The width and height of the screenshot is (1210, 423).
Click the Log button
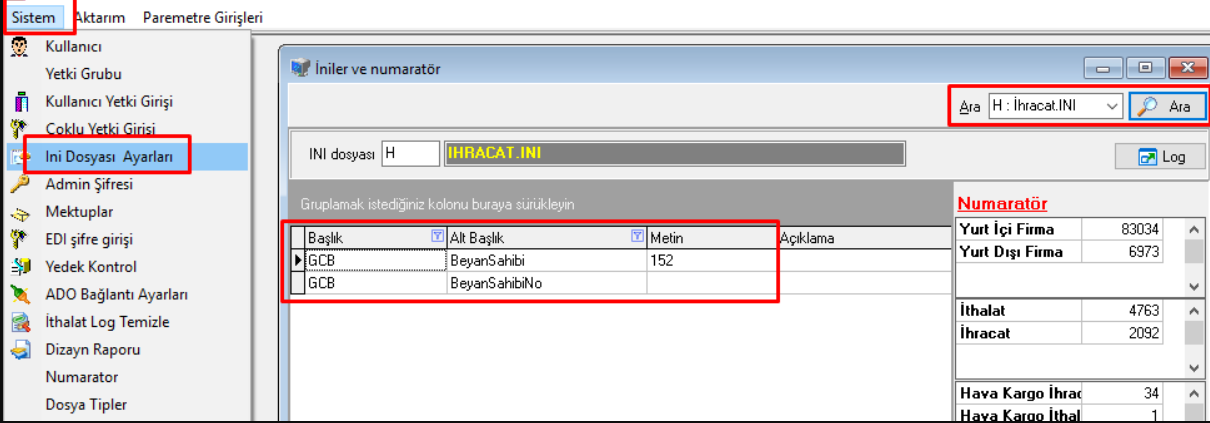coord(1160,157)
